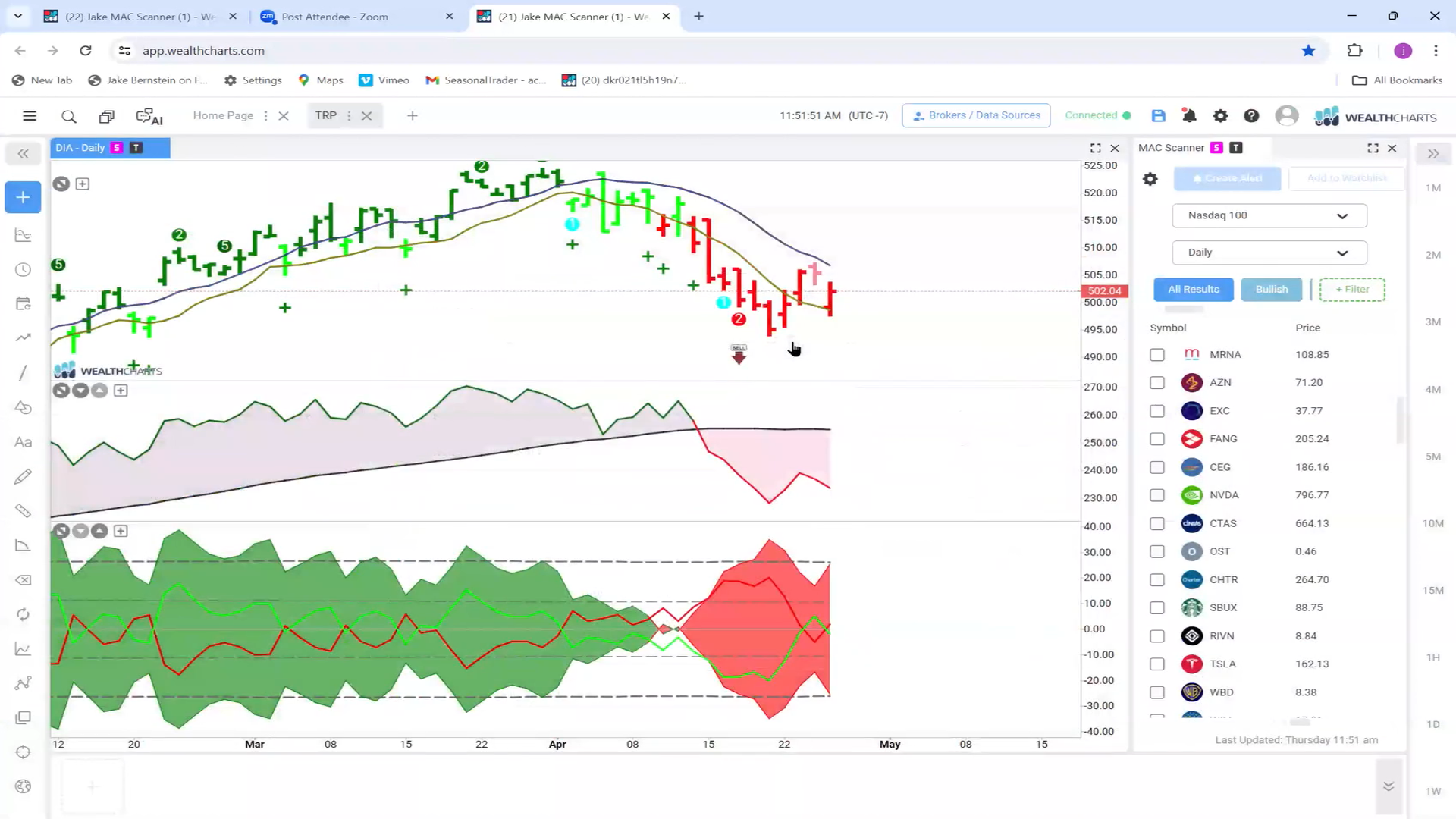Expand bottom panel double chevron
The width and height of the screenshot is (1456, 819).
[x=1389, y=786]
